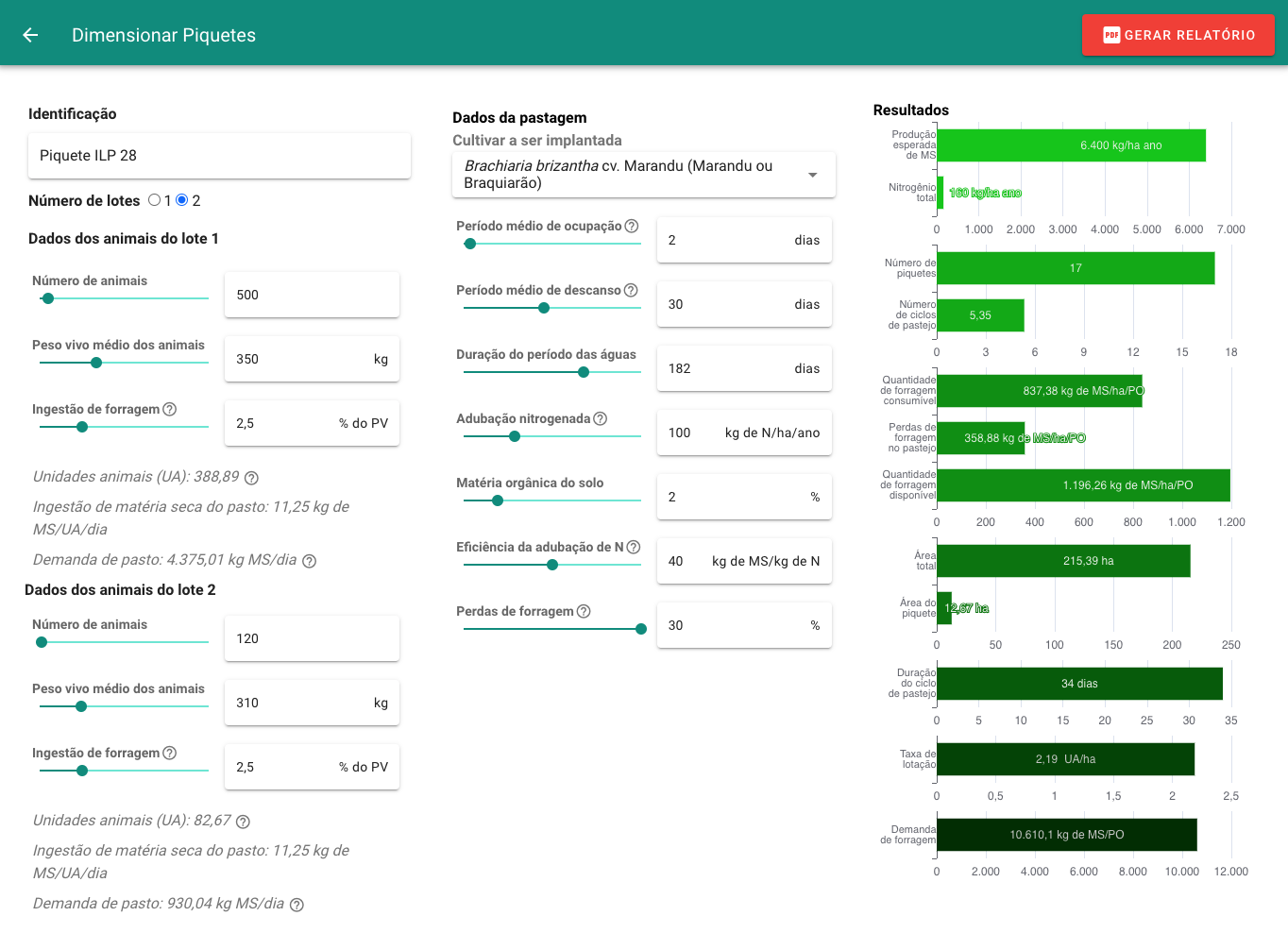
Task: Click the Resultados heading
Action: pos(911,110)
